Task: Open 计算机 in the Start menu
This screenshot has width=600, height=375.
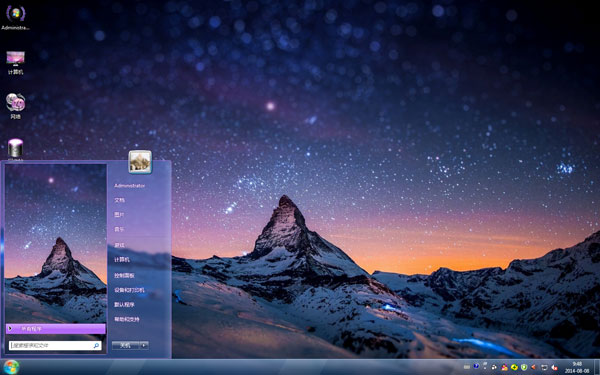Action: (122, 259)
